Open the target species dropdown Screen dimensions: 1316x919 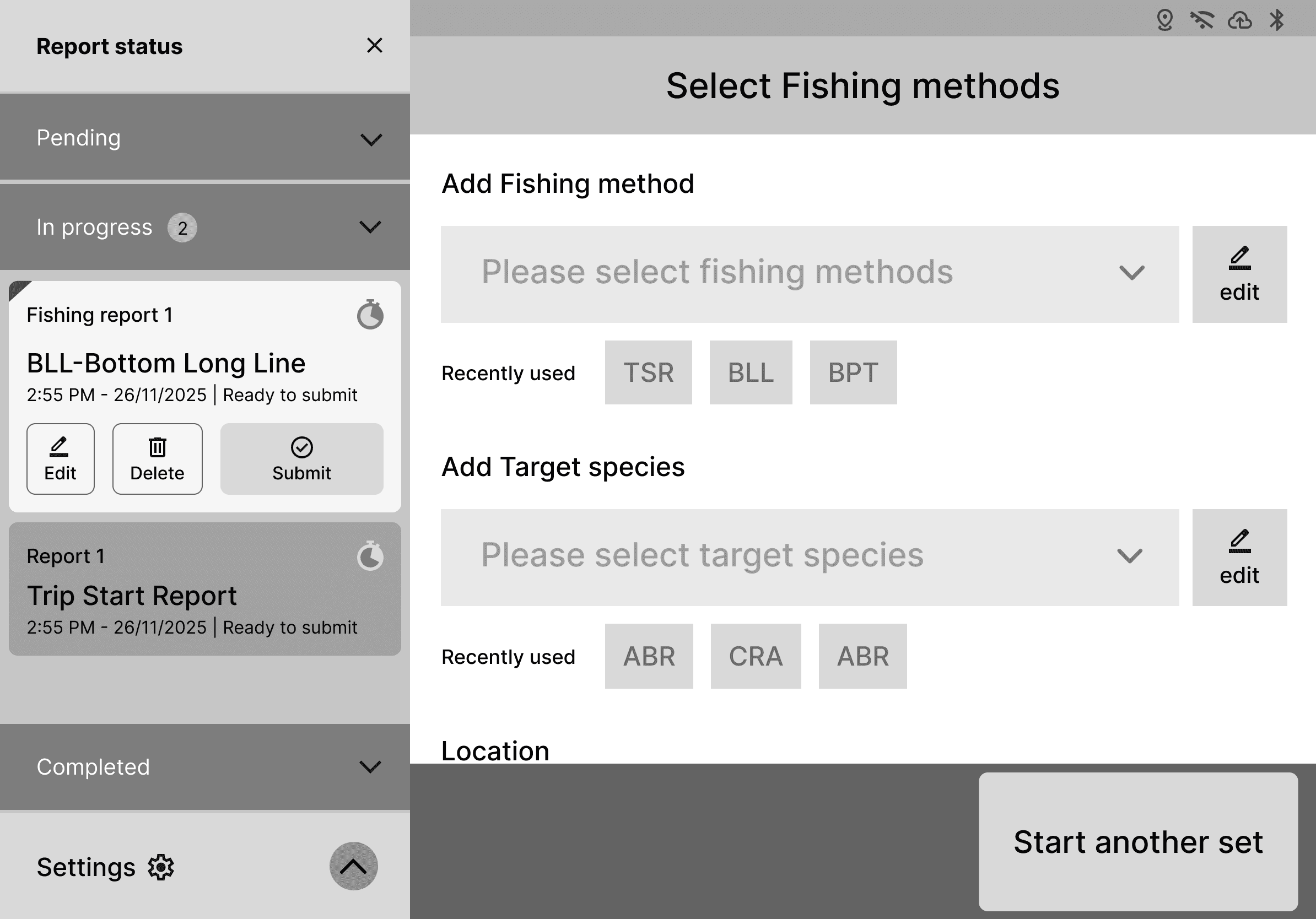pyautogui.click(x=810, y=557)
